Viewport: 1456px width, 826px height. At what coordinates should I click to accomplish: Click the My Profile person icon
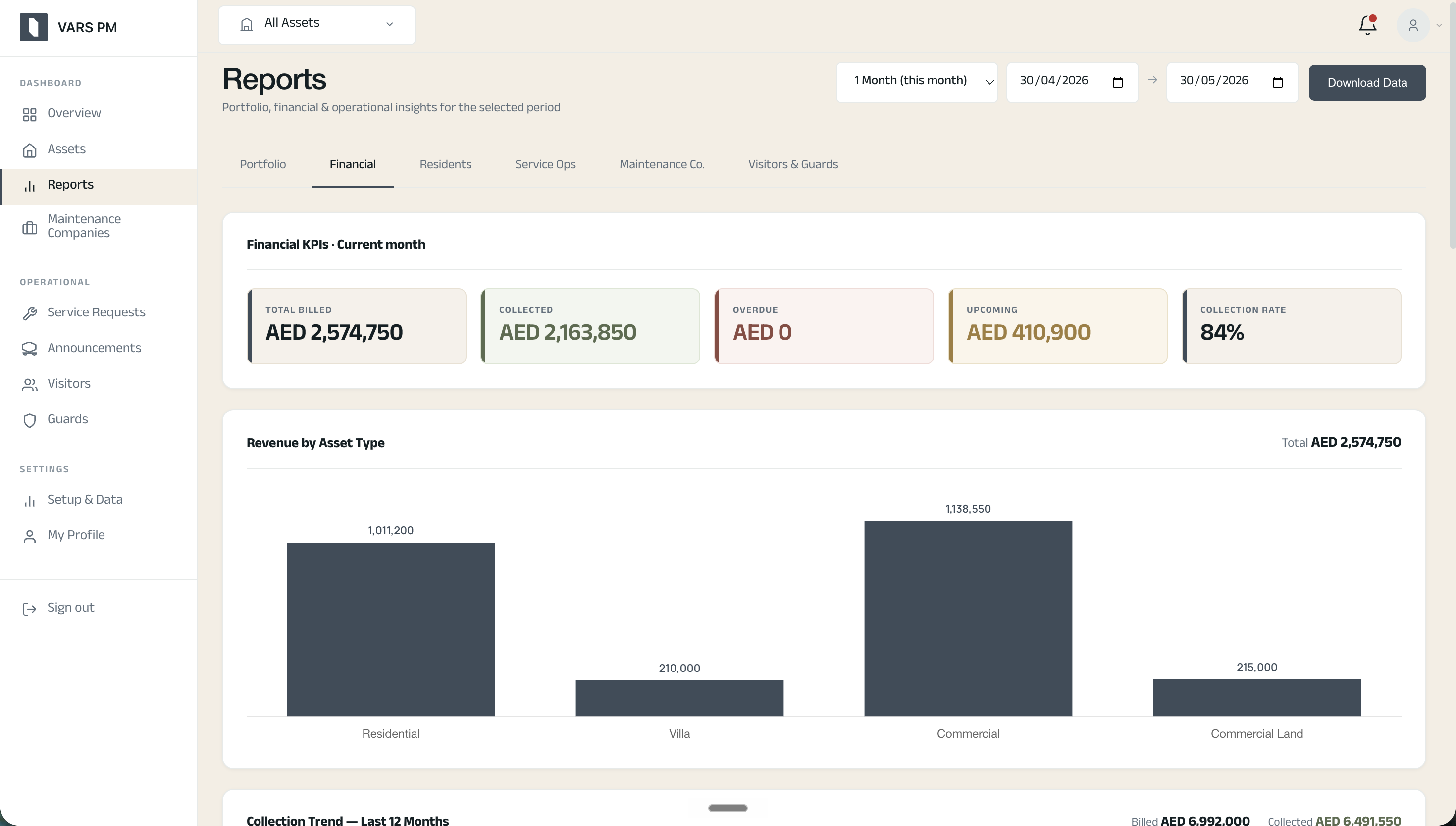(x=30, y=537)
